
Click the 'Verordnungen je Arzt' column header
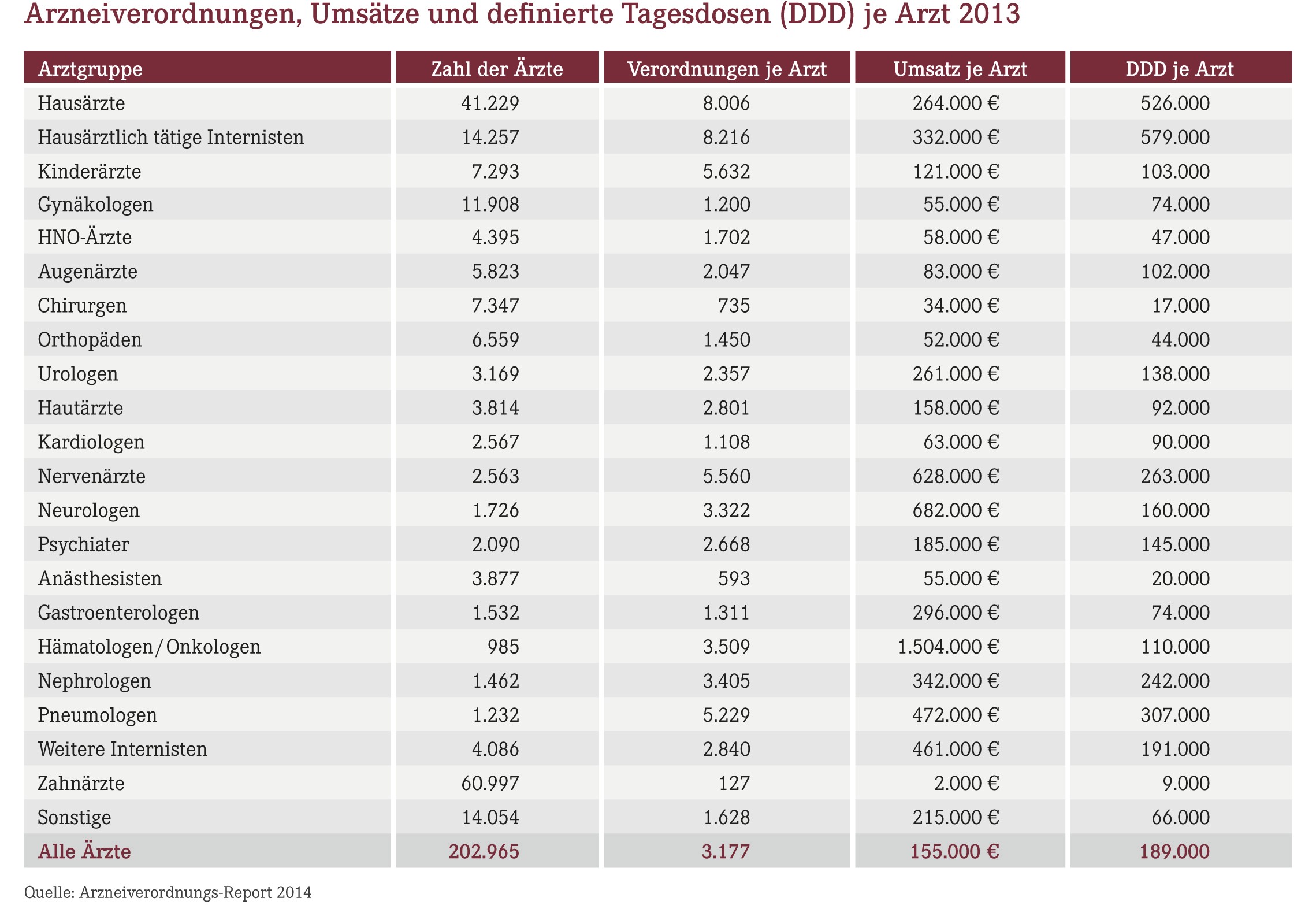727,68
